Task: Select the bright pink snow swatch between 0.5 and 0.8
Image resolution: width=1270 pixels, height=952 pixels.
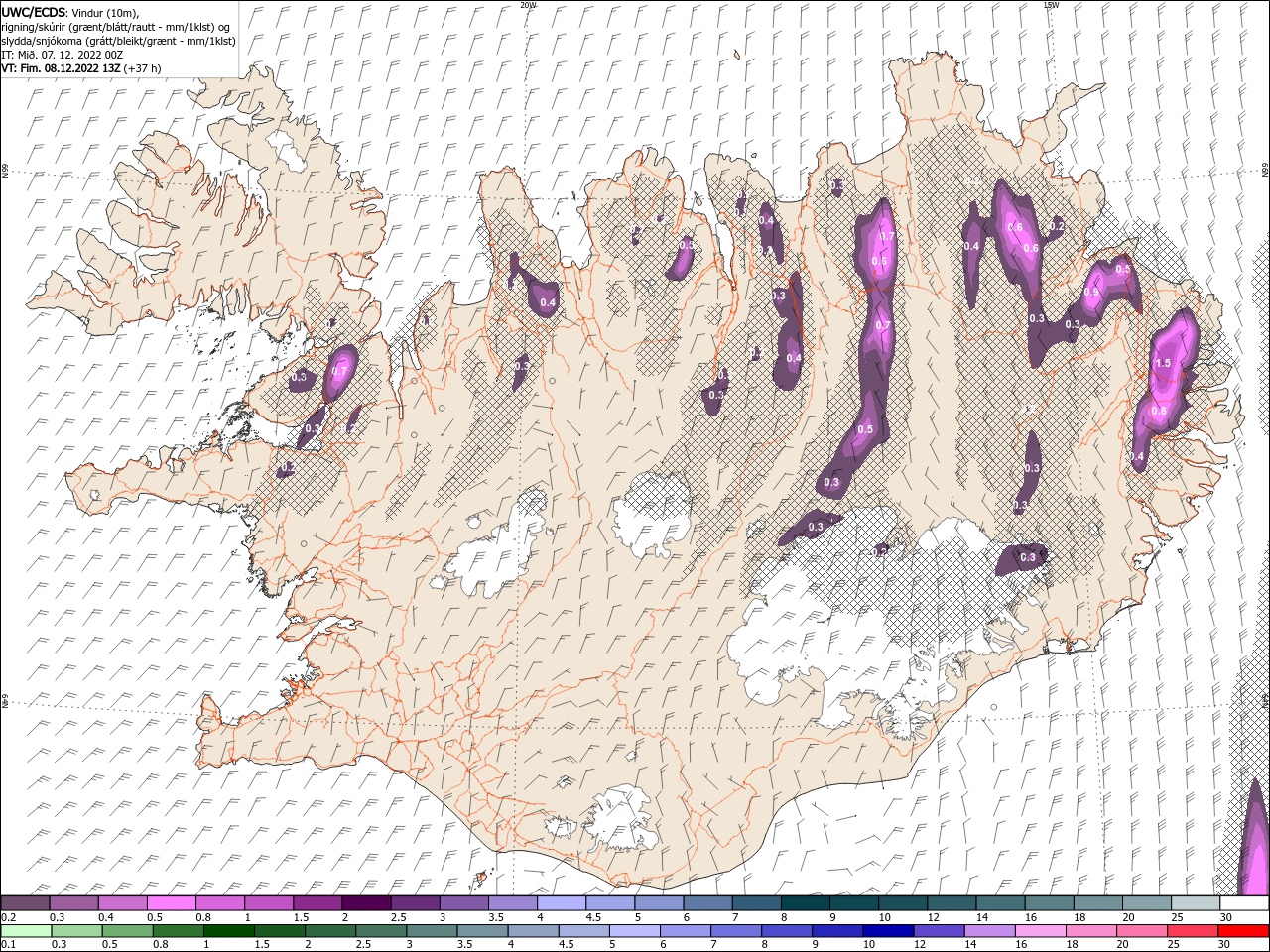Action: click(172, 903)
